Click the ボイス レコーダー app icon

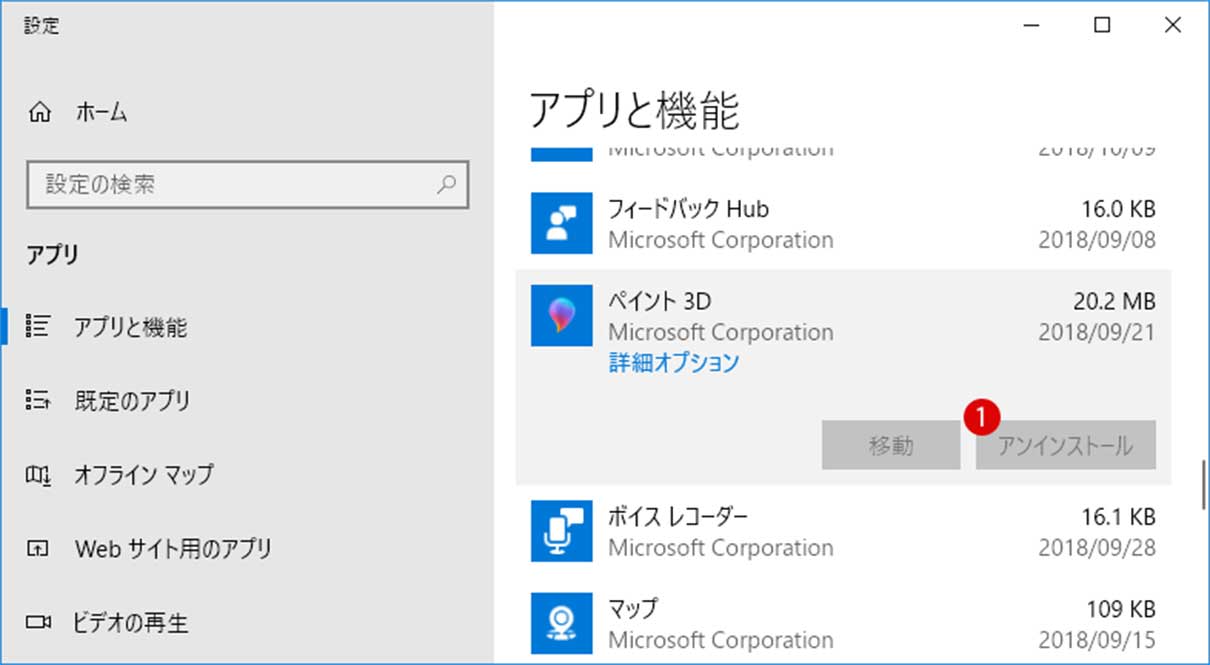click(x=561, y=531)
